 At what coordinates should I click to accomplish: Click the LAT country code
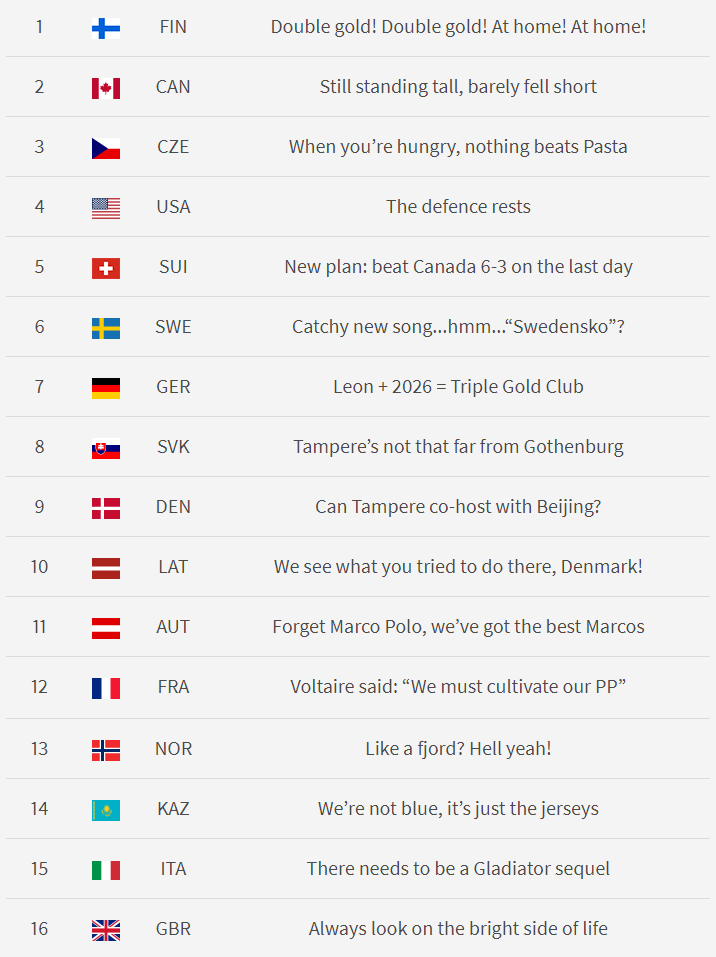pos(173,567)
